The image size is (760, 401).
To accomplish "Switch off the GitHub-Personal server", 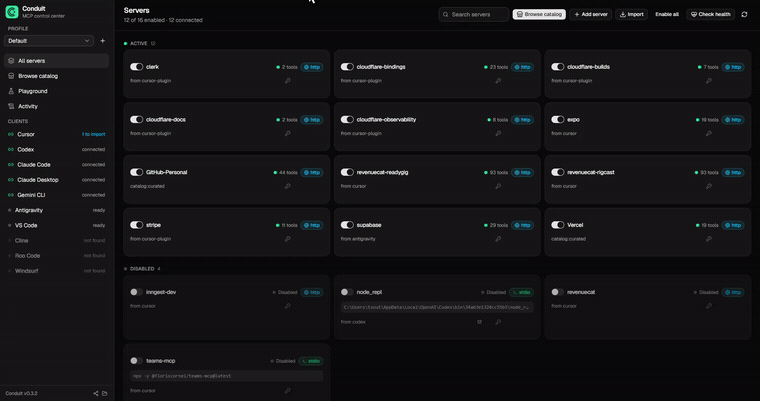I will 137,172.
